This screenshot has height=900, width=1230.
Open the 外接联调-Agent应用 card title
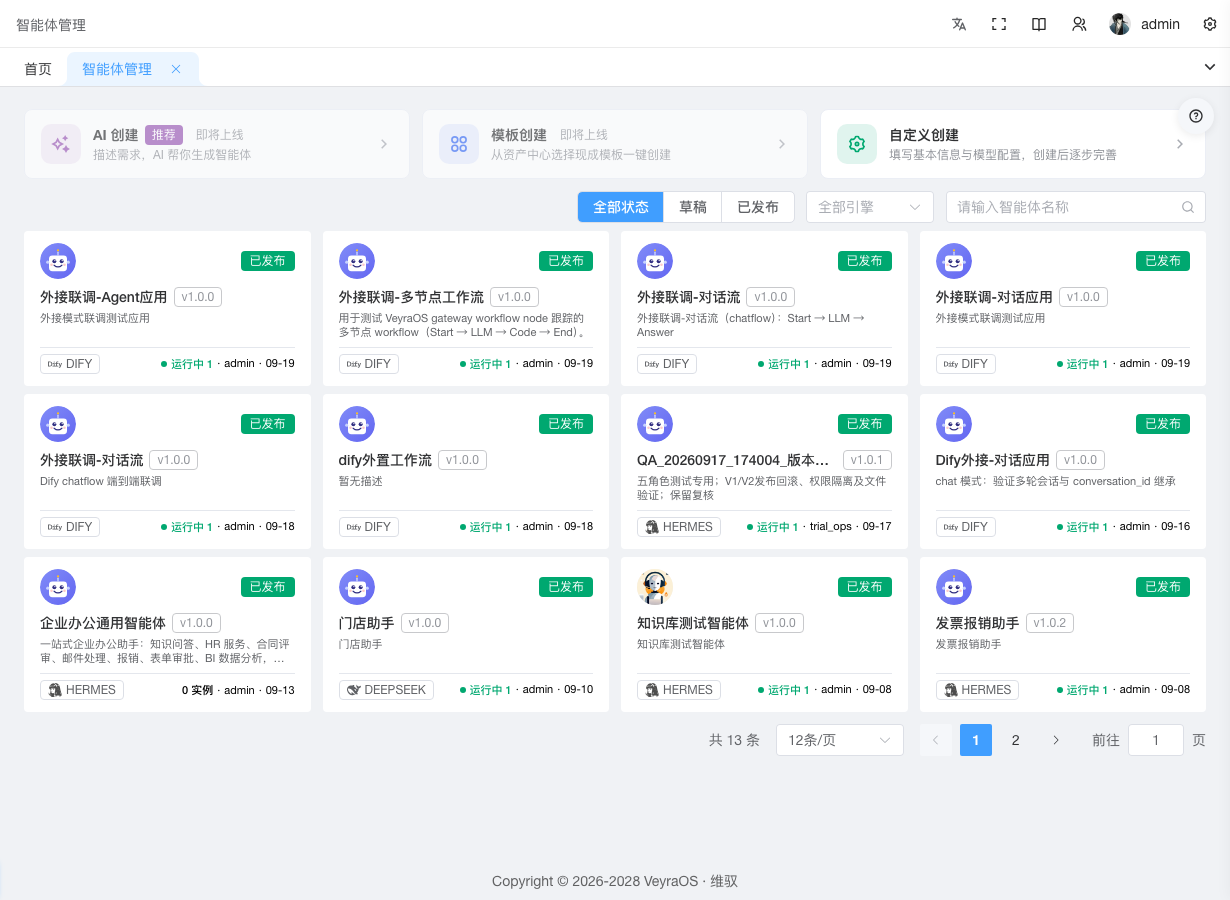pyautogui.click(x=104, y=297)
